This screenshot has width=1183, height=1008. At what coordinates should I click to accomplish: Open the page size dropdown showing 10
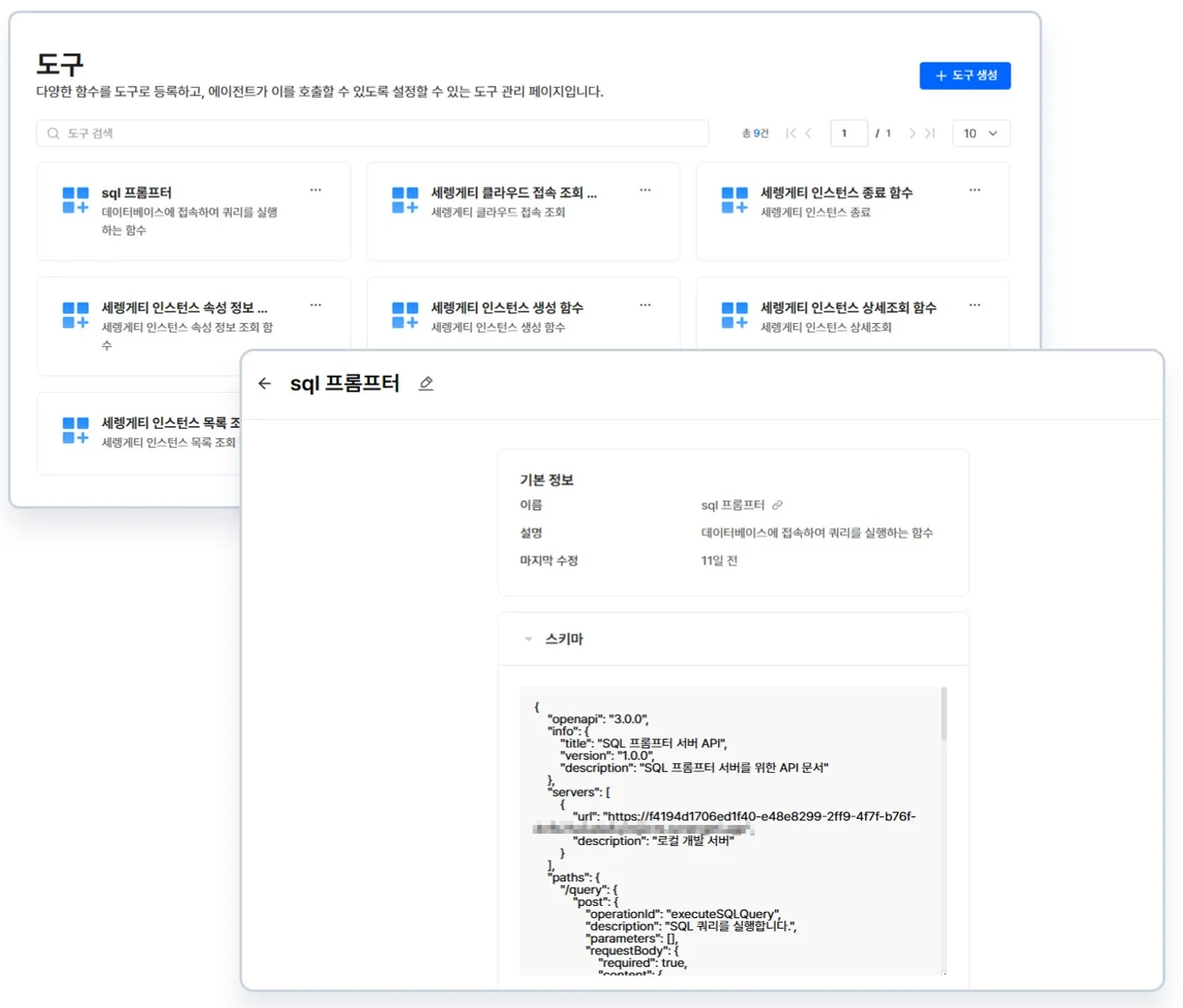click(981, 134)
